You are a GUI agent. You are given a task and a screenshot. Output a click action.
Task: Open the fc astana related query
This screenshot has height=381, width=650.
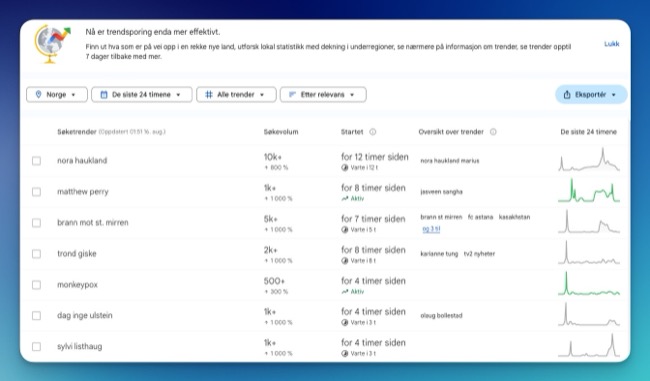[480, 217]
